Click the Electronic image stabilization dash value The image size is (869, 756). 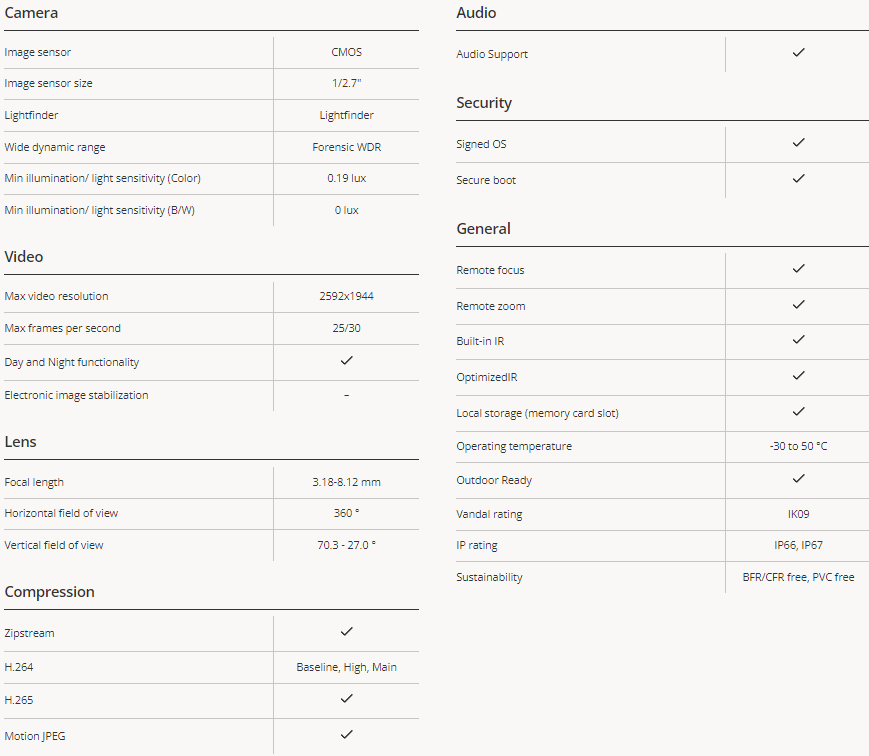[x=346, y=396]
